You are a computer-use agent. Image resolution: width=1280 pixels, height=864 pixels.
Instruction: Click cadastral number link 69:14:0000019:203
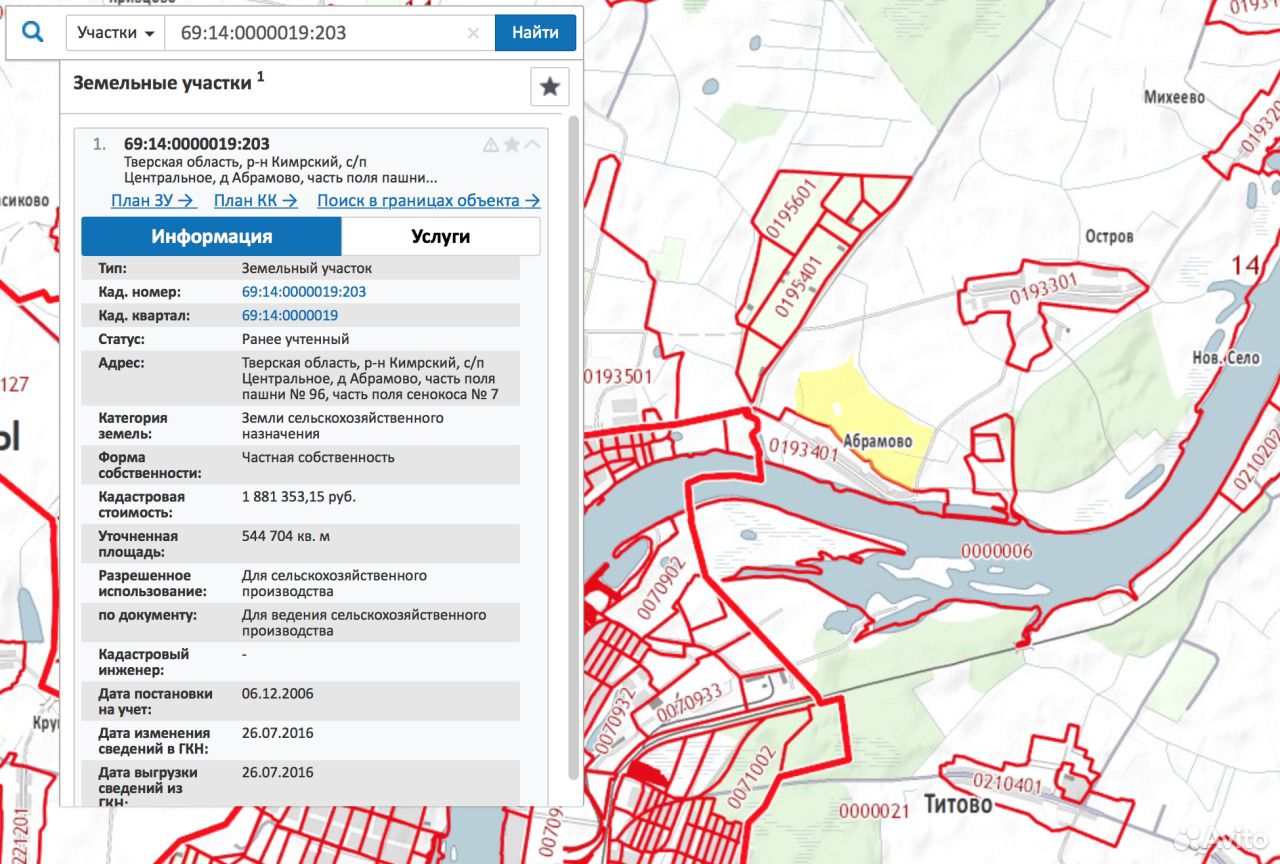click(x=304, y=292)
